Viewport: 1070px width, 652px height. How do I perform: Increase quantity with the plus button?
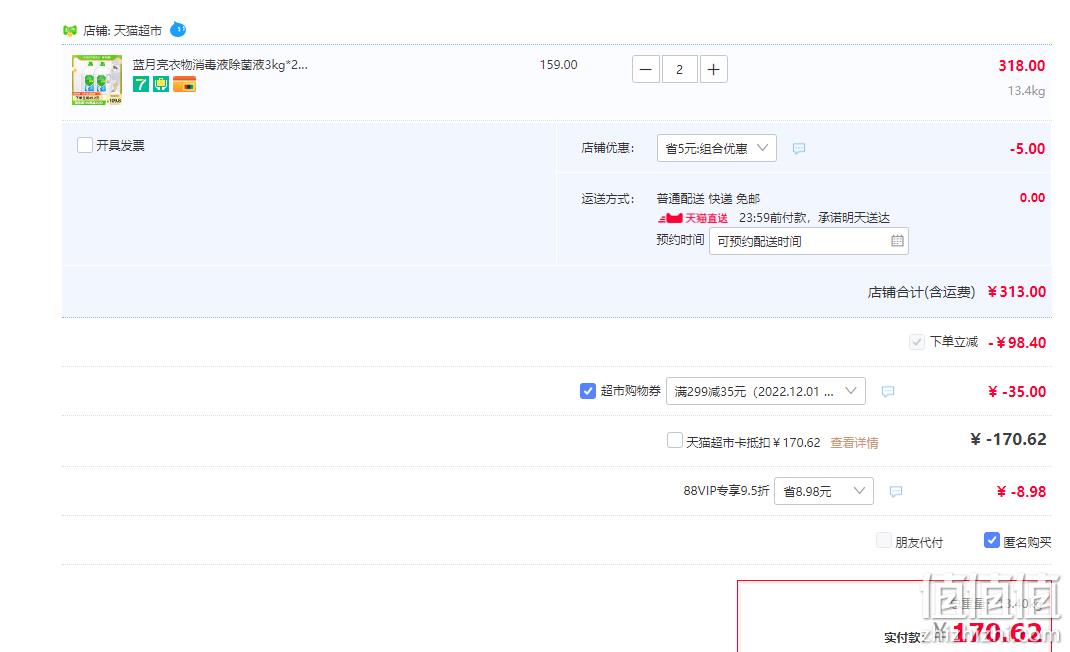pyautogui.click(x=713, y=69)
